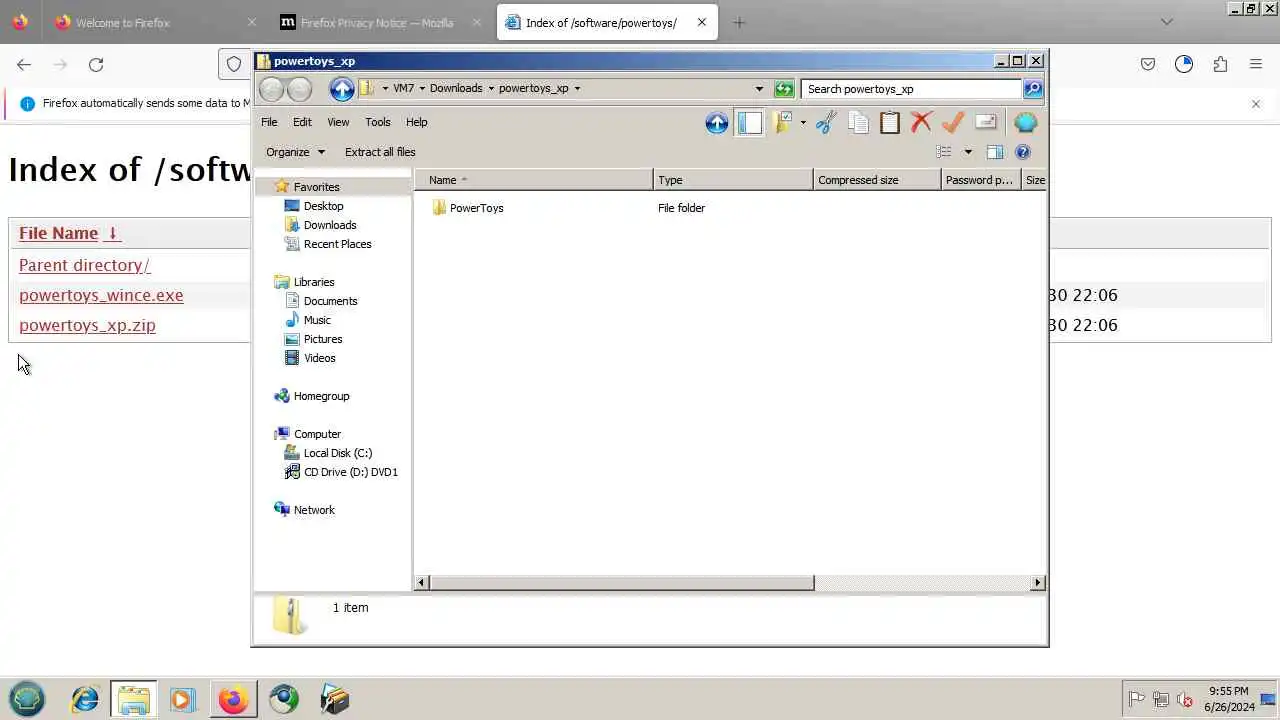Select Music library
1280x720 pixels.
(317, 320)
